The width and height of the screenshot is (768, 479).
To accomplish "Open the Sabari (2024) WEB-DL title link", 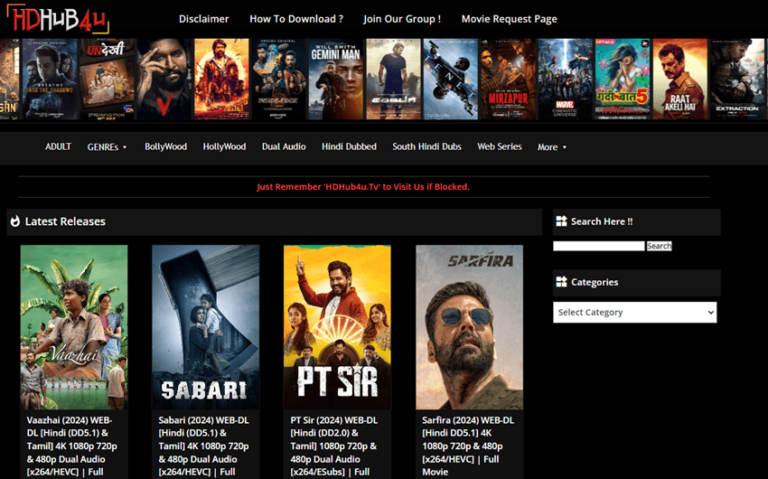I will click(204, 446).
